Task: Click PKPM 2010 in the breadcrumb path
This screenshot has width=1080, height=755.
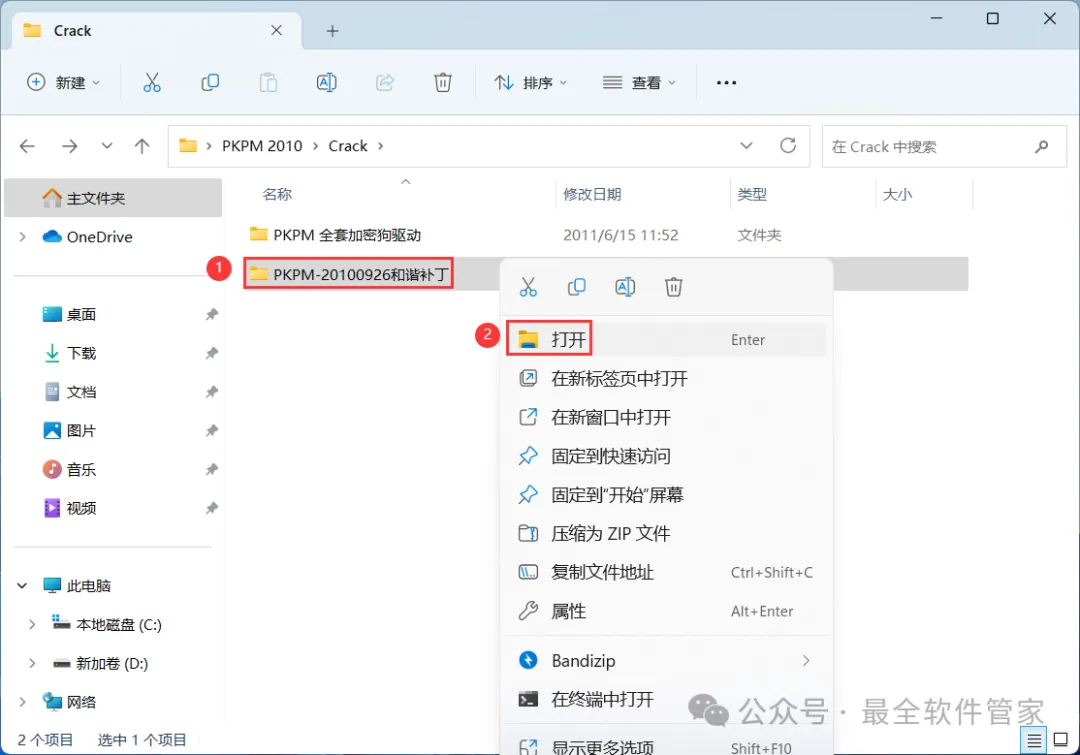Action: [262, 146]
